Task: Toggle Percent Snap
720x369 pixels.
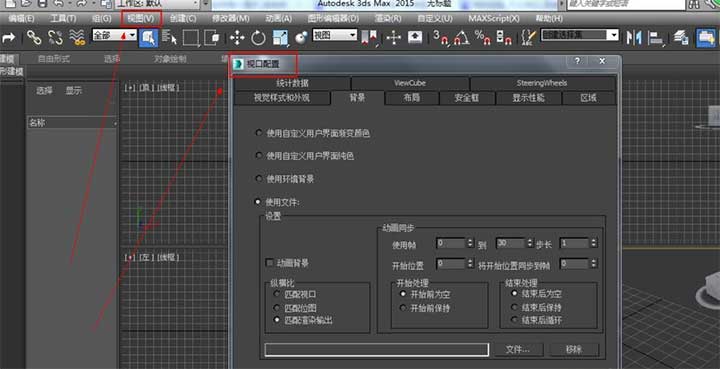Action: click(x=483, y=38)
